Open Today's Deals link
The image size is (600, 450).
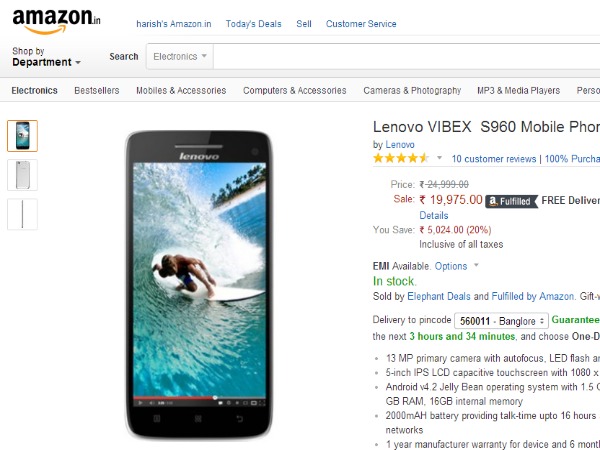tap(253, 24)
